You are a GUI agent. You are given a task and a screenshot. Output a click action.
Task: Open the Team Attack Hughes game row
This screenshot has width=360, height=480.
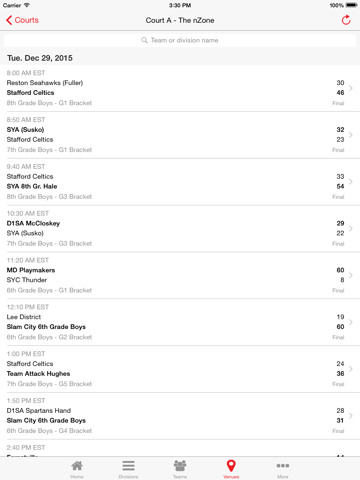pyautogui.click(x=180, y=369)
